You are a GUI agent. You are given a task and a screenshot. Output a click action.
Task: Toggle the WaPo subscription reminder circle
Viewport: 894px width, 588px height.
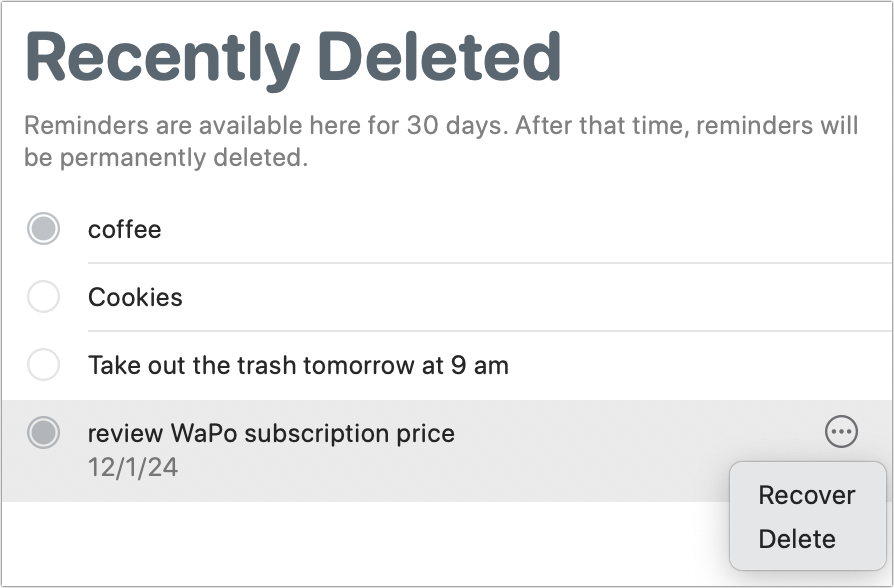coord(43,432)
